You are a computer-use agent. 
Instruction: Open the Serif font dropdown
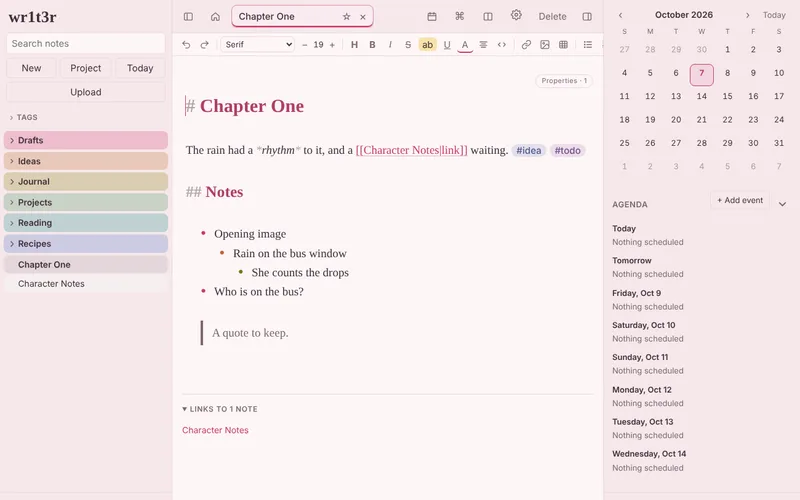coord(258,44)
